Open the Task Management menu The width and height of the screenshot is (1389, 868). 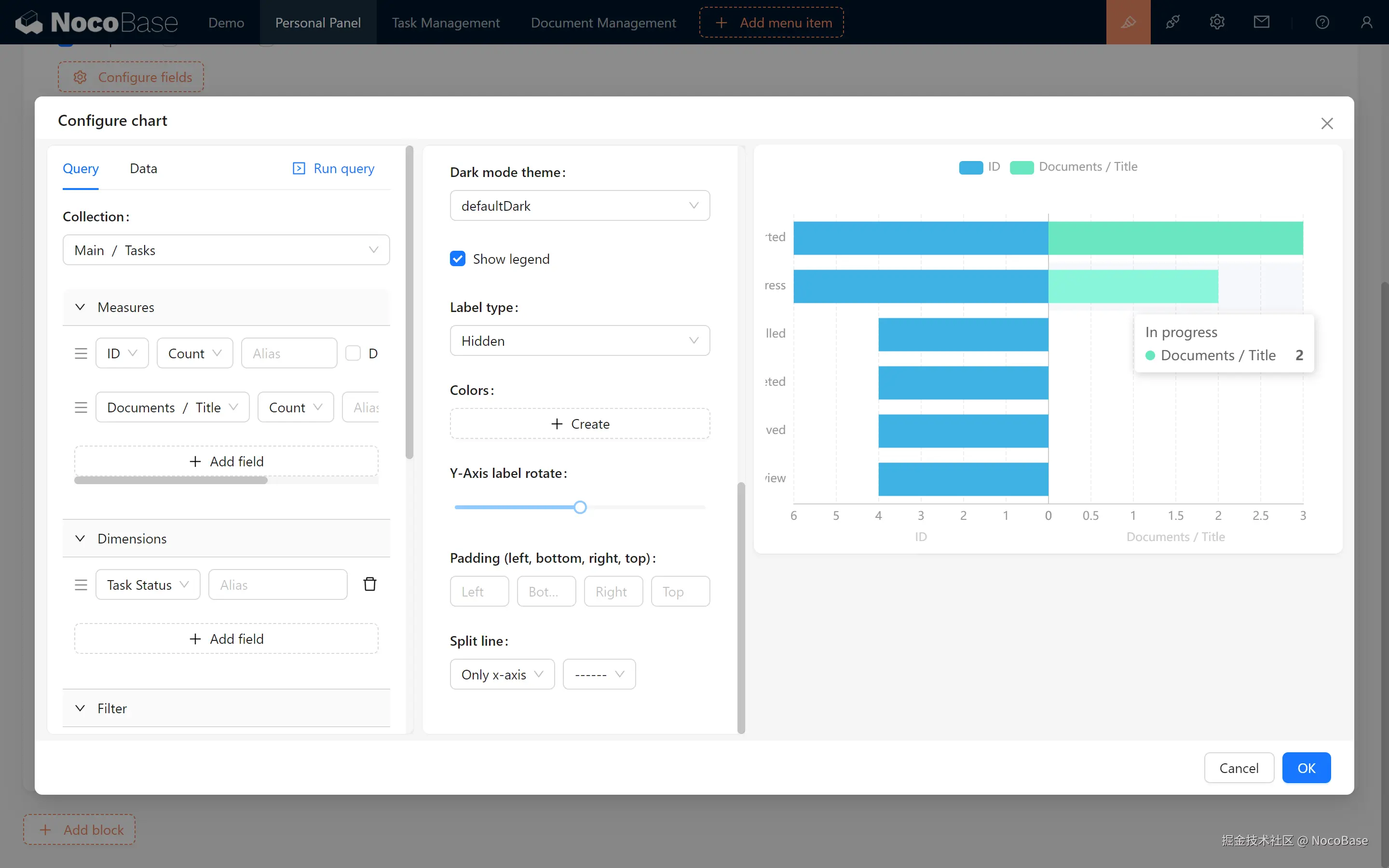click(x=446, y=22)
